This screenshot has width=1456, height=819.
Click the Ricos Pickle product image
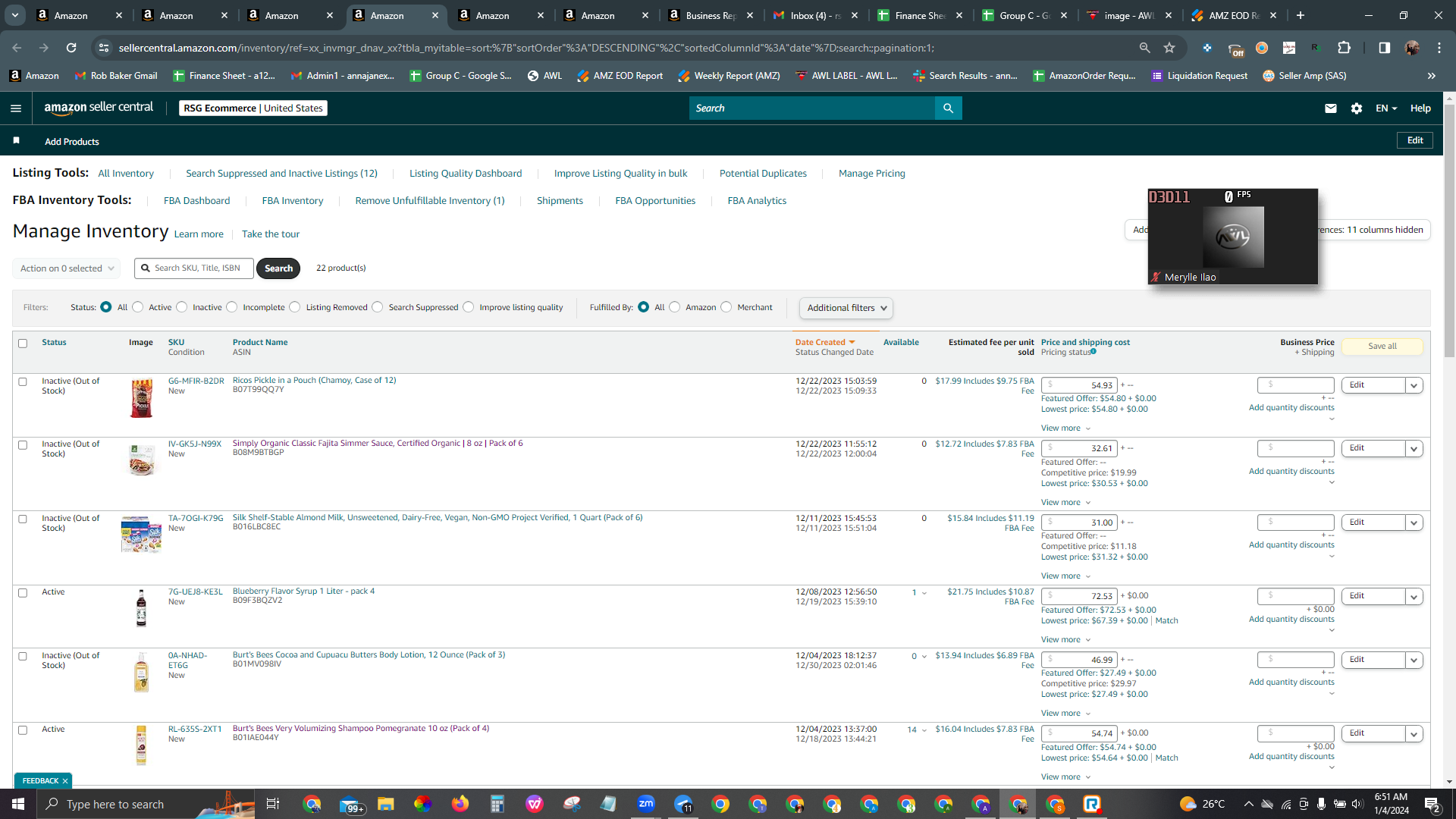pos(142,398)
